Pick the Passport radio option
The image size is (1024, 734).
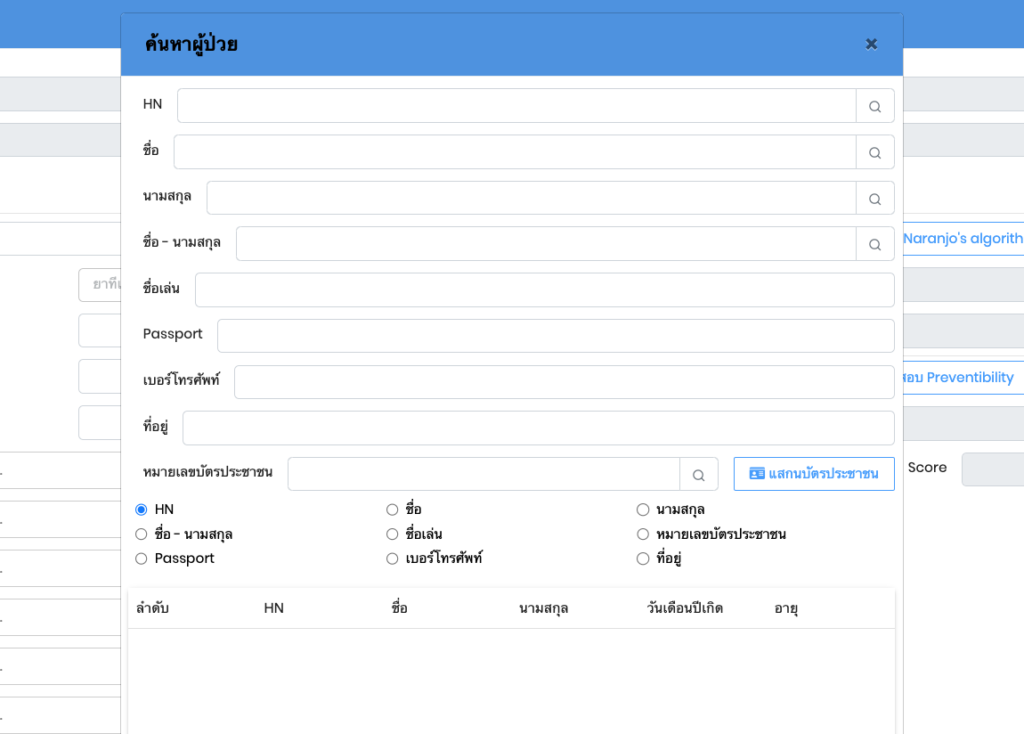[141, 558]
